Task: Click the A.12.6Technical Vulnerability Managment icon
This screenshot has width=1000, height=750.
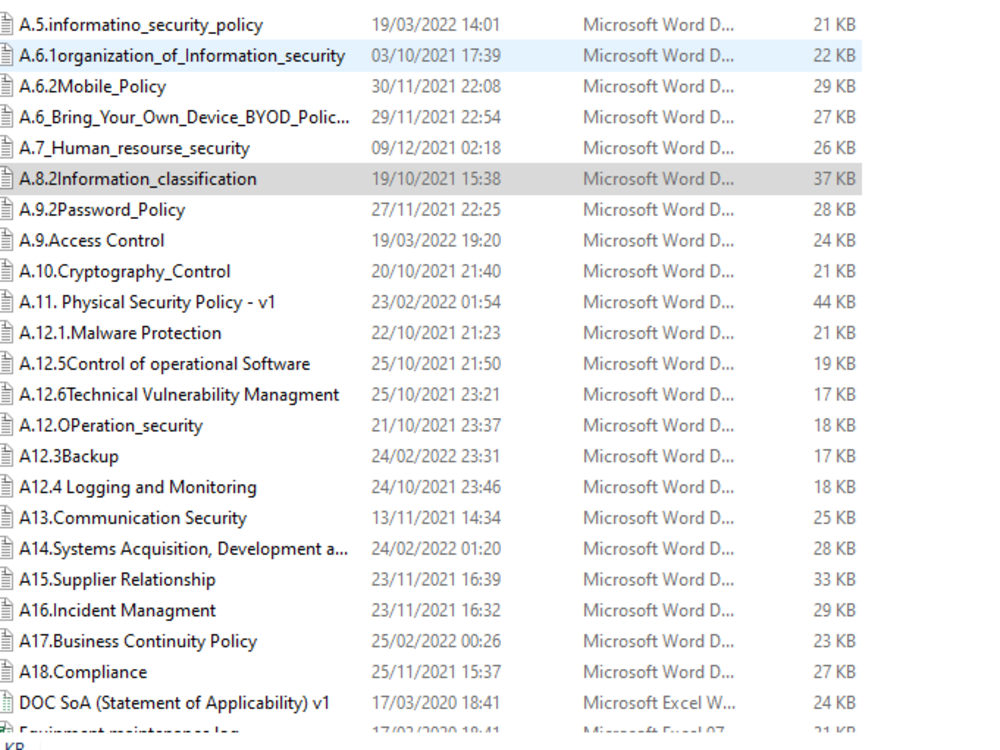Action: pyautogui.click(x=6, y=394)
